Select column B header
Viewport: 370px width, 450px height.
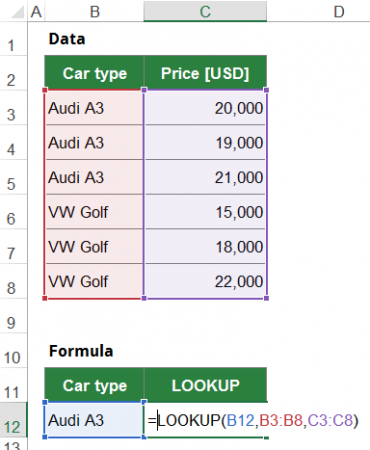[95, 12]
